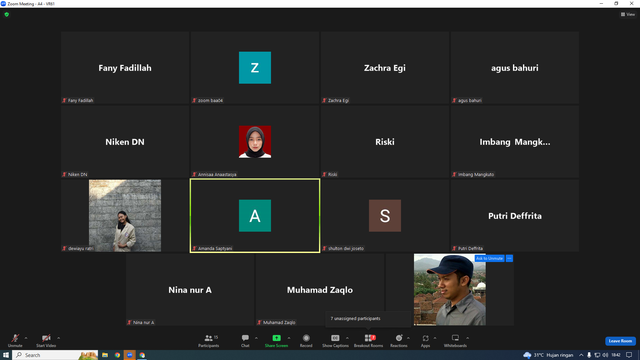The height and width of the screenshot is (360, 640).
Task: Select the shulton dwi joseto S avatar tile
Action: pyautogui.click(x=384, y=216)
